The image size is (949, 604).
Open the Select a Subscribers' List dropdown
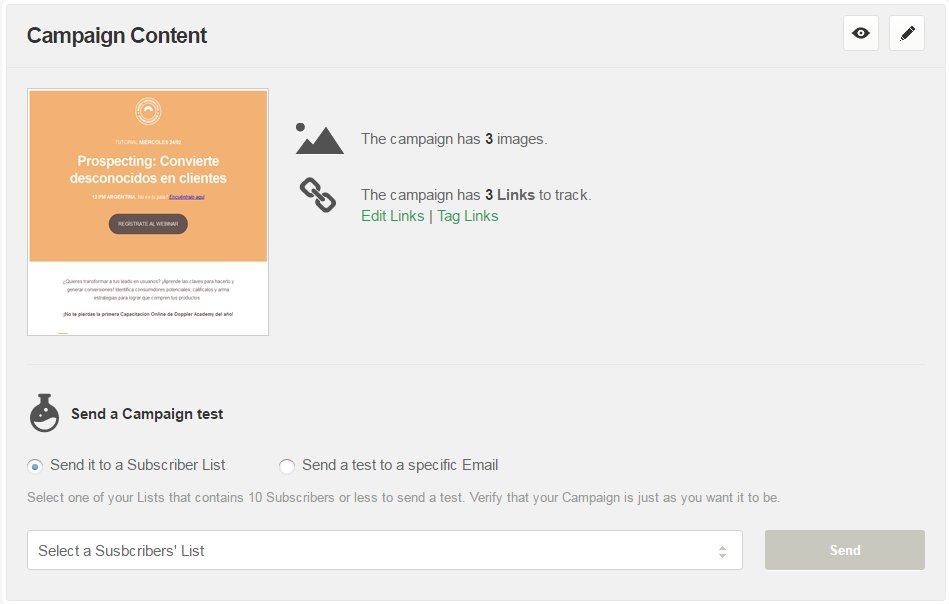tap(385, 550)
